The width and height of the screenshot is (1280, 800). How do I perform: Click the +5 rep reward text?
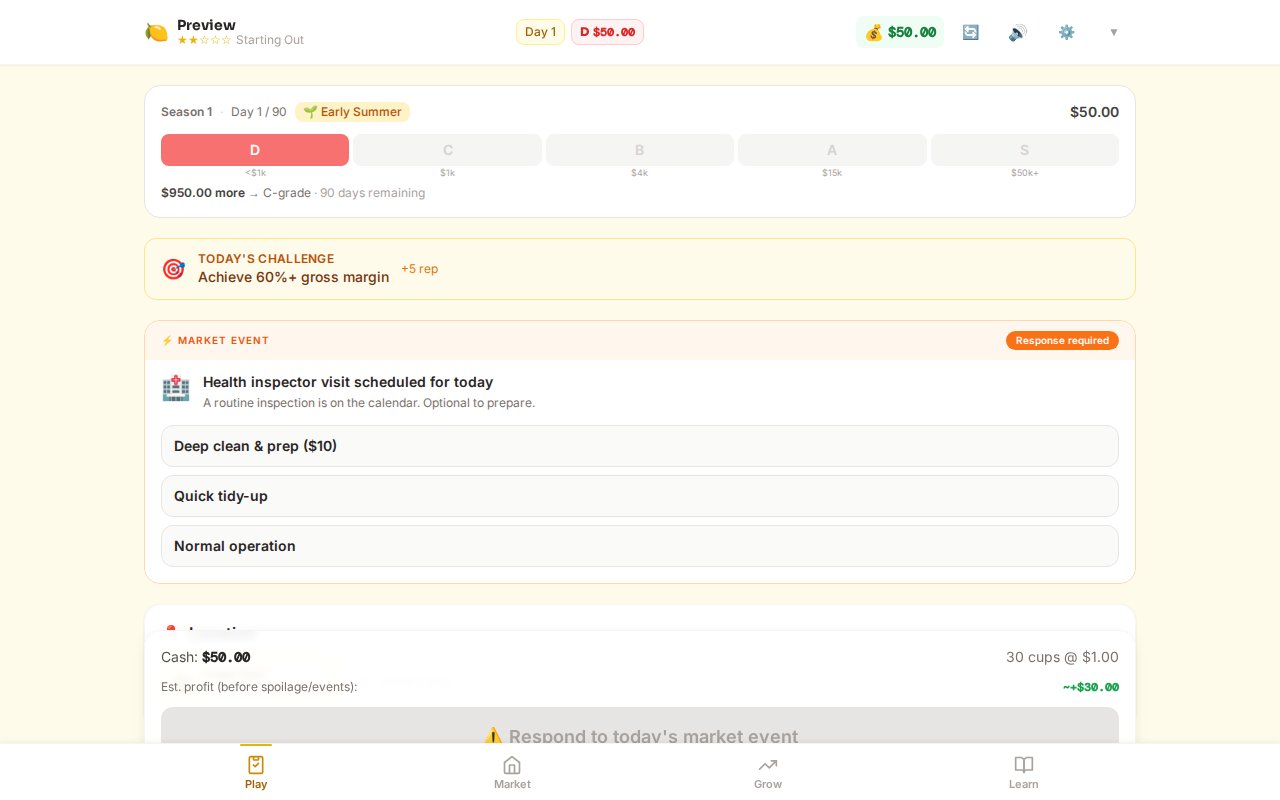(x=419, y=269)
